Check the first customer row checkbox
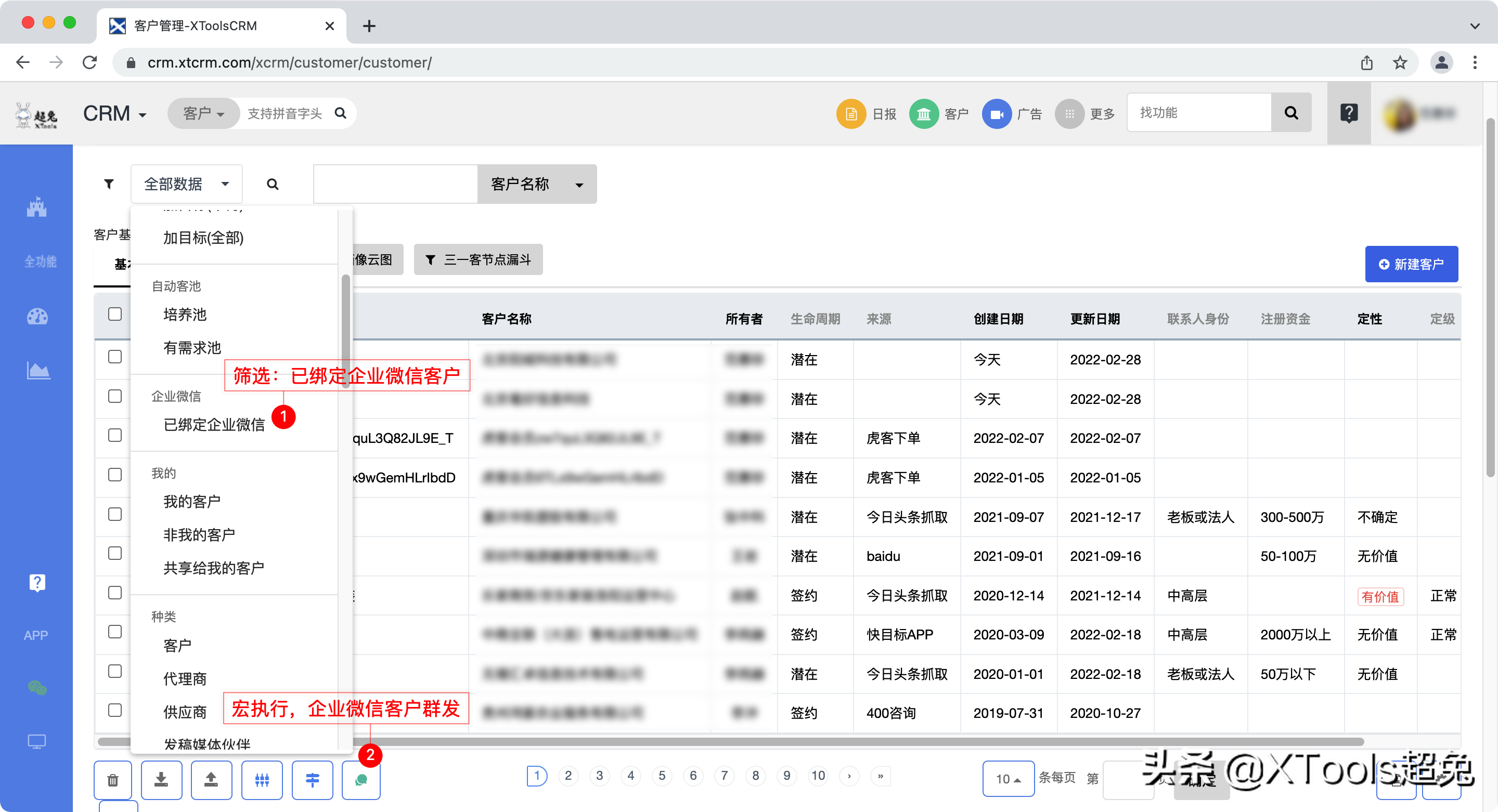 114,356
